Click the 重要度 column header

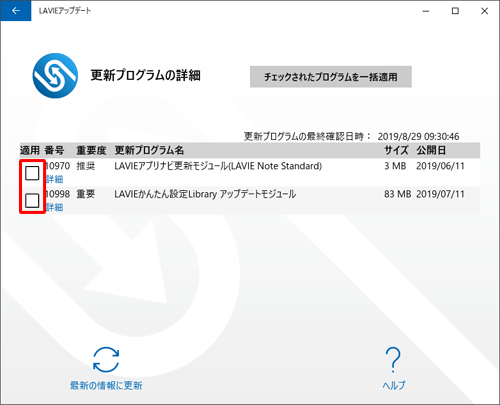click(91, 150)
